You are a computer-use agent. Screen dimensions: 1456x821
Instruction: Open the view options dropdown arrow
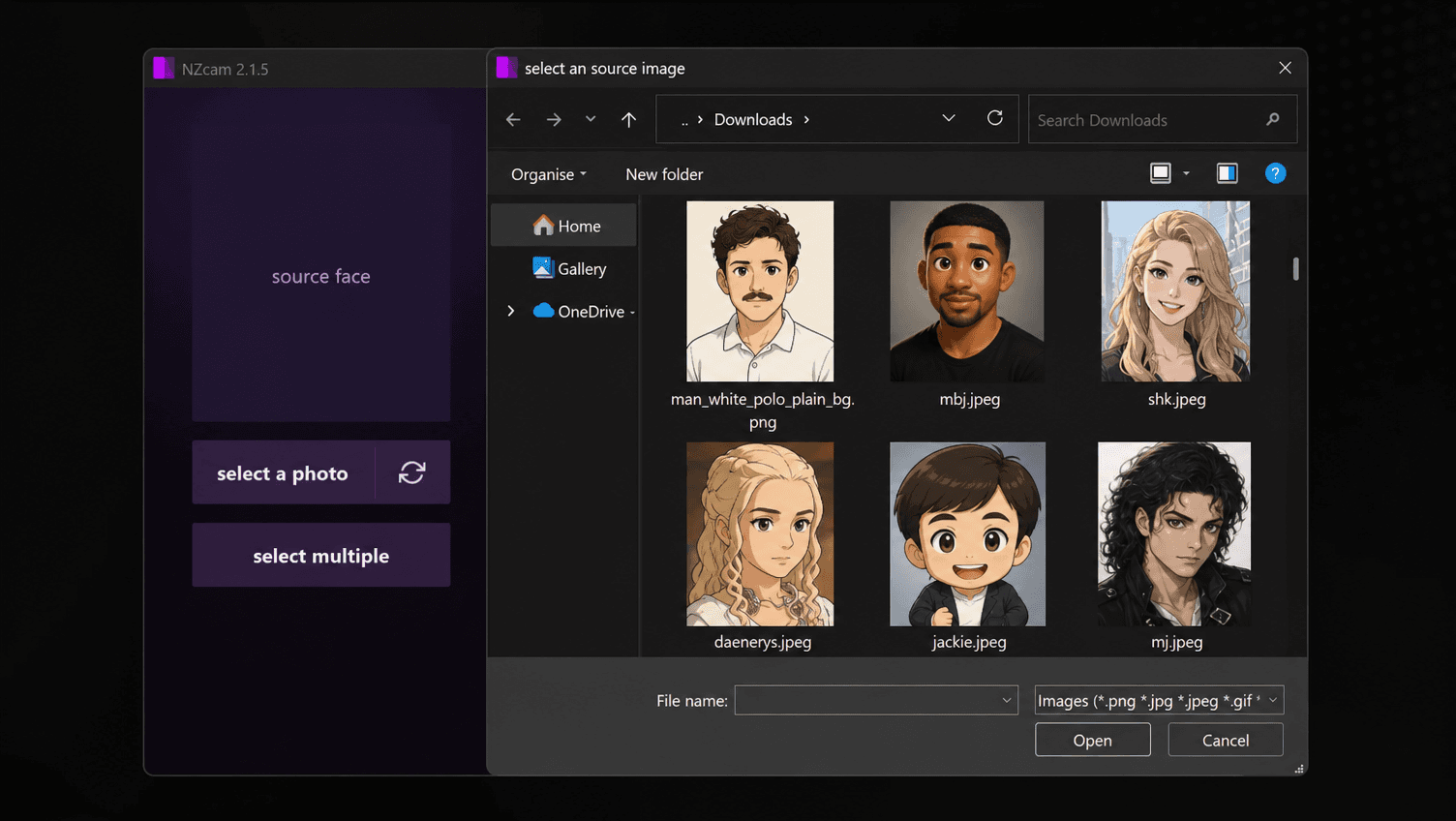(x=1187, y=173)
